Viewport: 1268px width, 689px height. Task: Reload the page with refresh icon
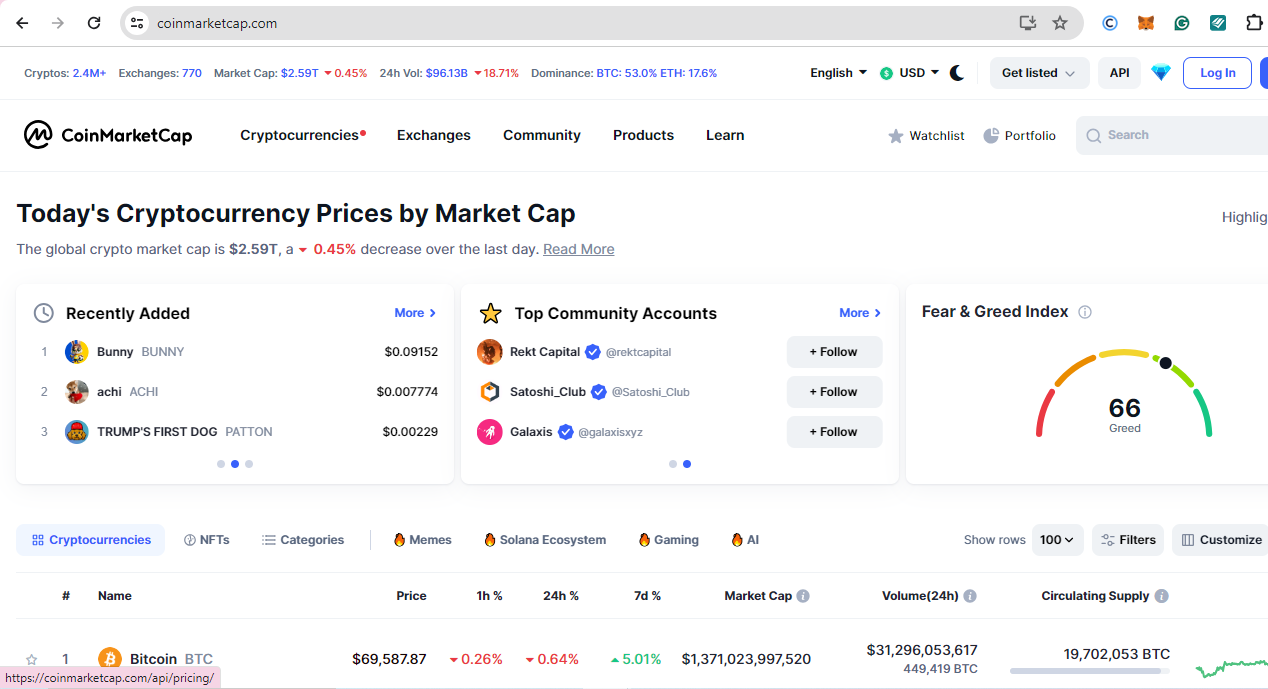94,23
